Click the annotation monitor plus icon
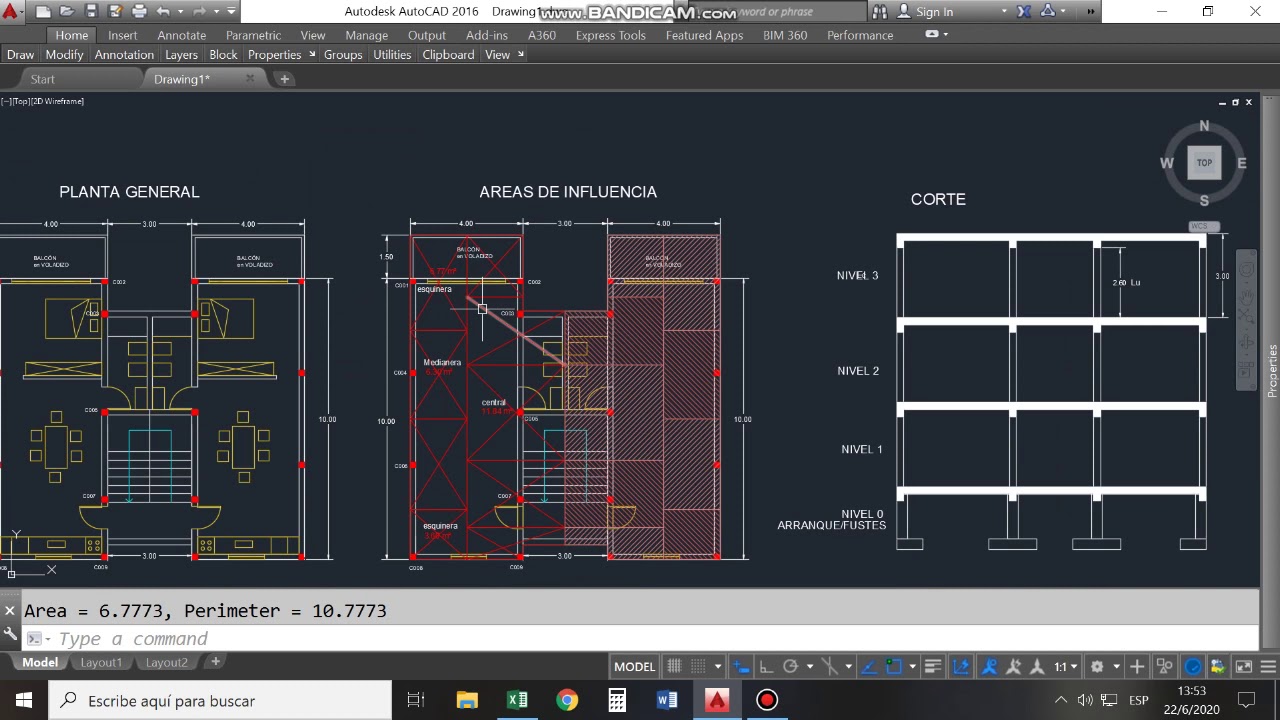Viewport: 1280px width, 720px height. (1137, 667)
